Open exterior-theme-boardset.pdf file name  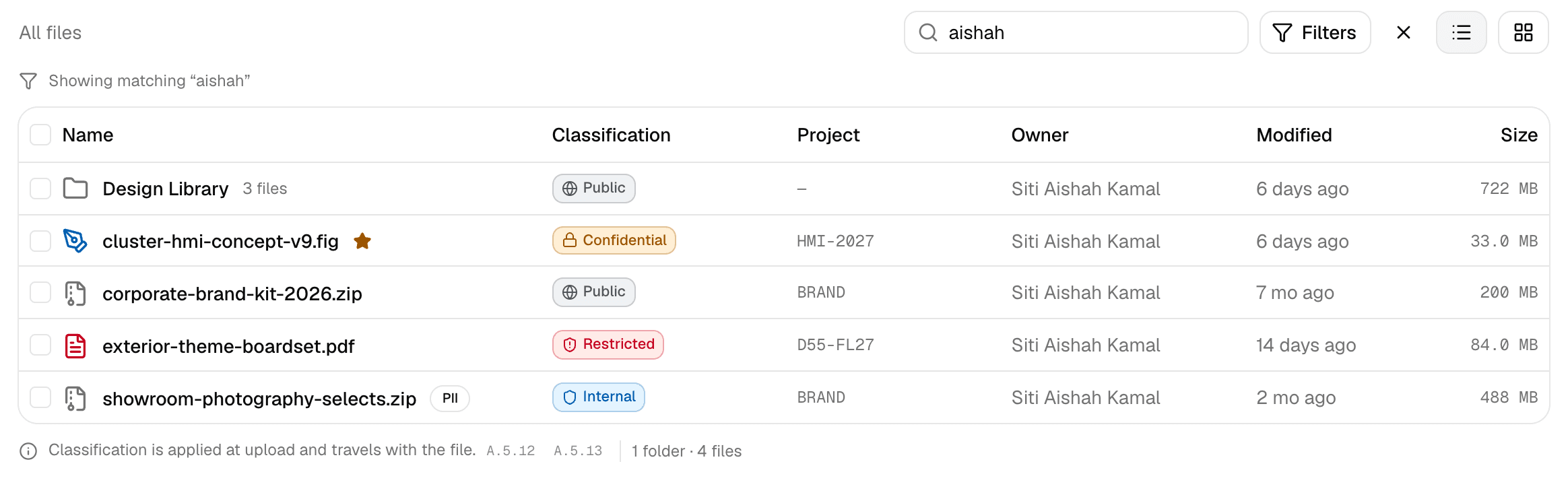click(228, 346)
